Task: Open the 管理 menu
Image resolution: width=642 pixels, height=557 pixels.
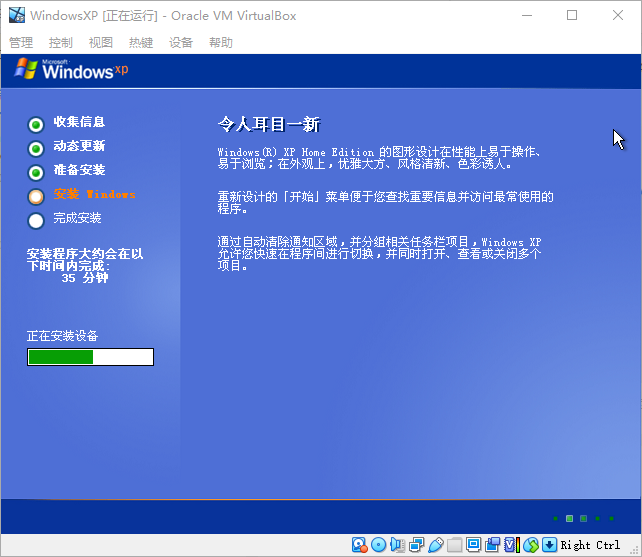Action: point(21,42)
